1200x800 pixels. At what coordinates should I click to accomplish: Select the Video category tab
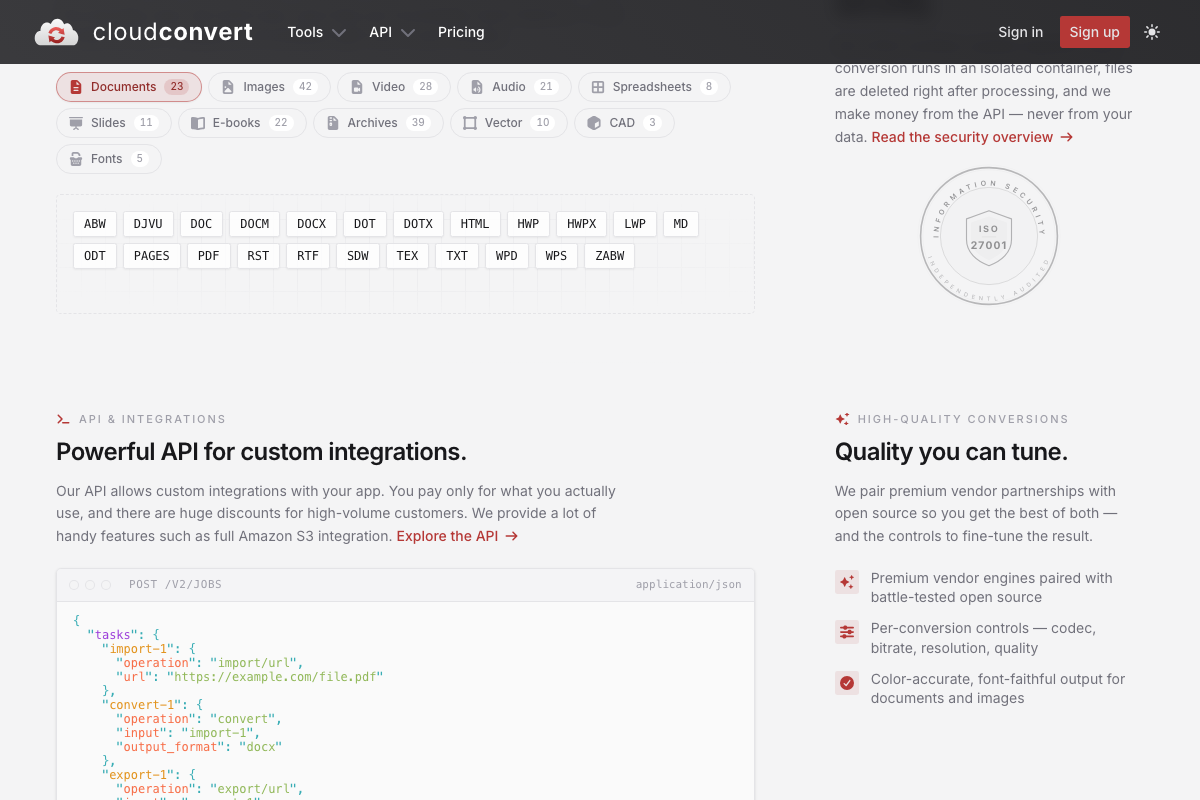[394, 87]
